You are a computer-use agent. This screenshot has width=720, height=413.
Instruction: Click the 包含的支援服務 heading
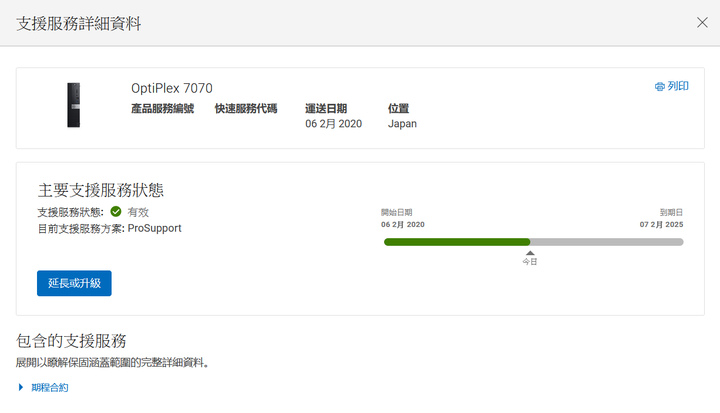71,341
